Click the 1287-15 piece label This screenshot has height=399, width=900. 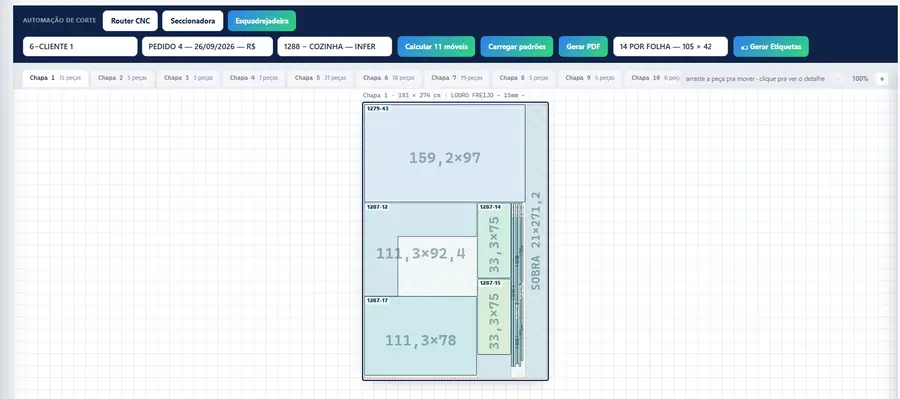pos(490,283)
